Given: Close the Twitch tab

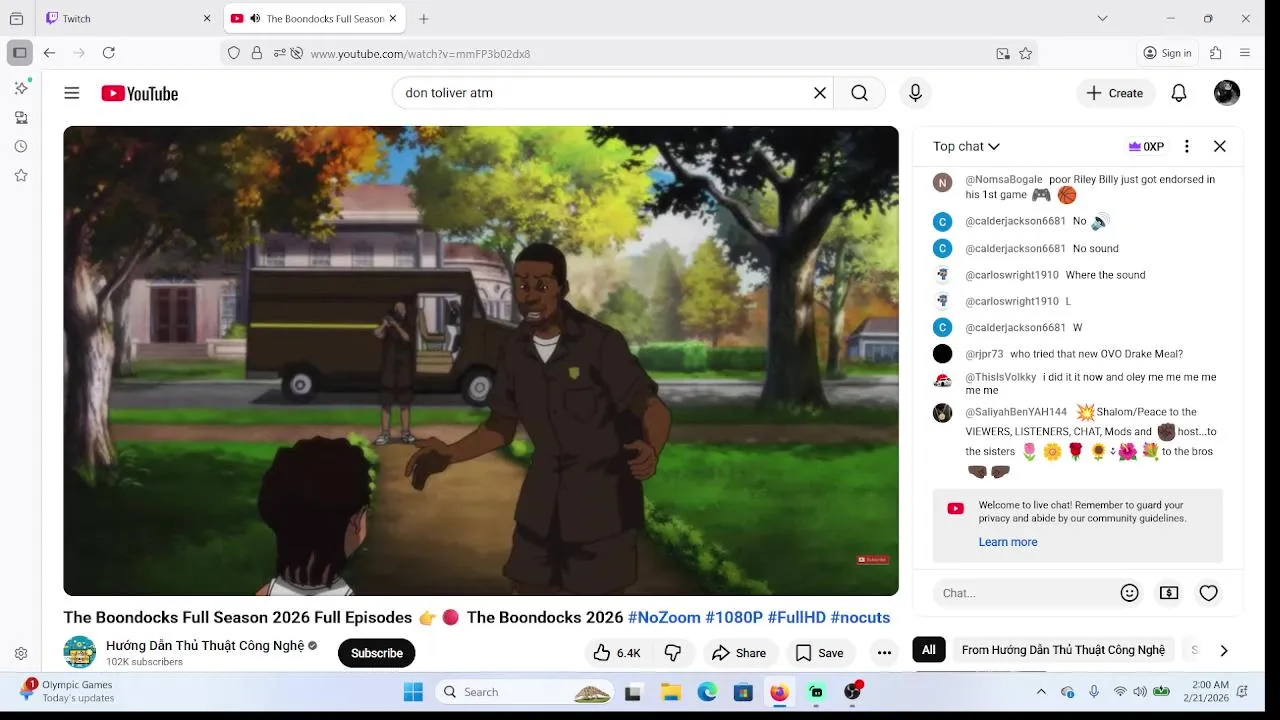Looking at the screenshot, I should click(x=207, y=18).
